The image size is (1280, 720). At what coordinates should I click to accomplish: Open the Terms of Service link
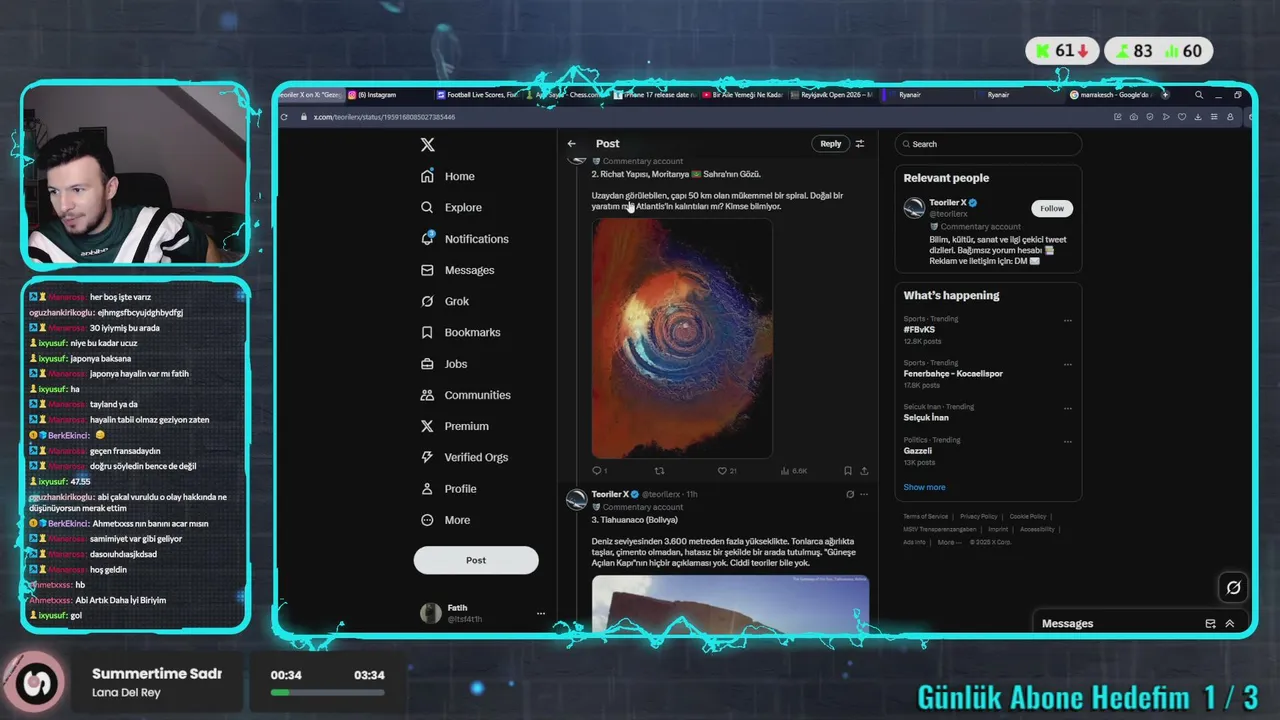click(925, 516)
